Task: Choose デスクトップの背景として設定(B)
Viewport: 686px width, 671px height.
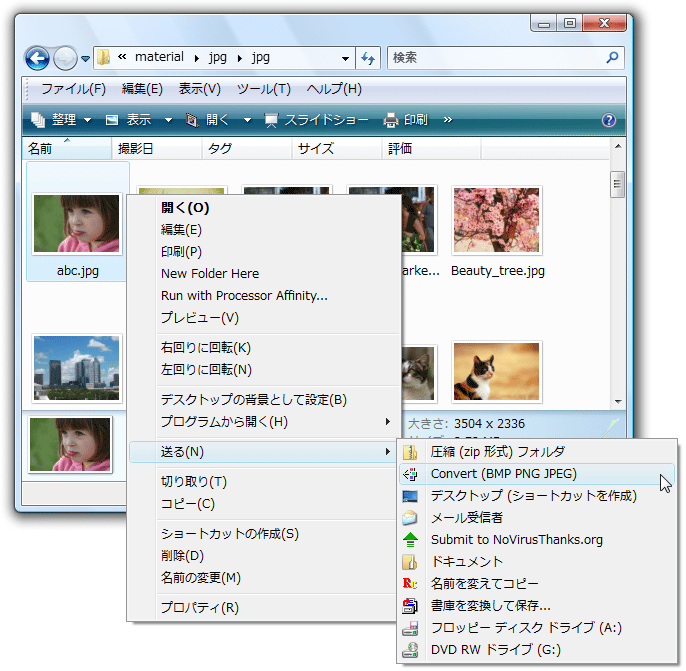Action: pos(264,399)
